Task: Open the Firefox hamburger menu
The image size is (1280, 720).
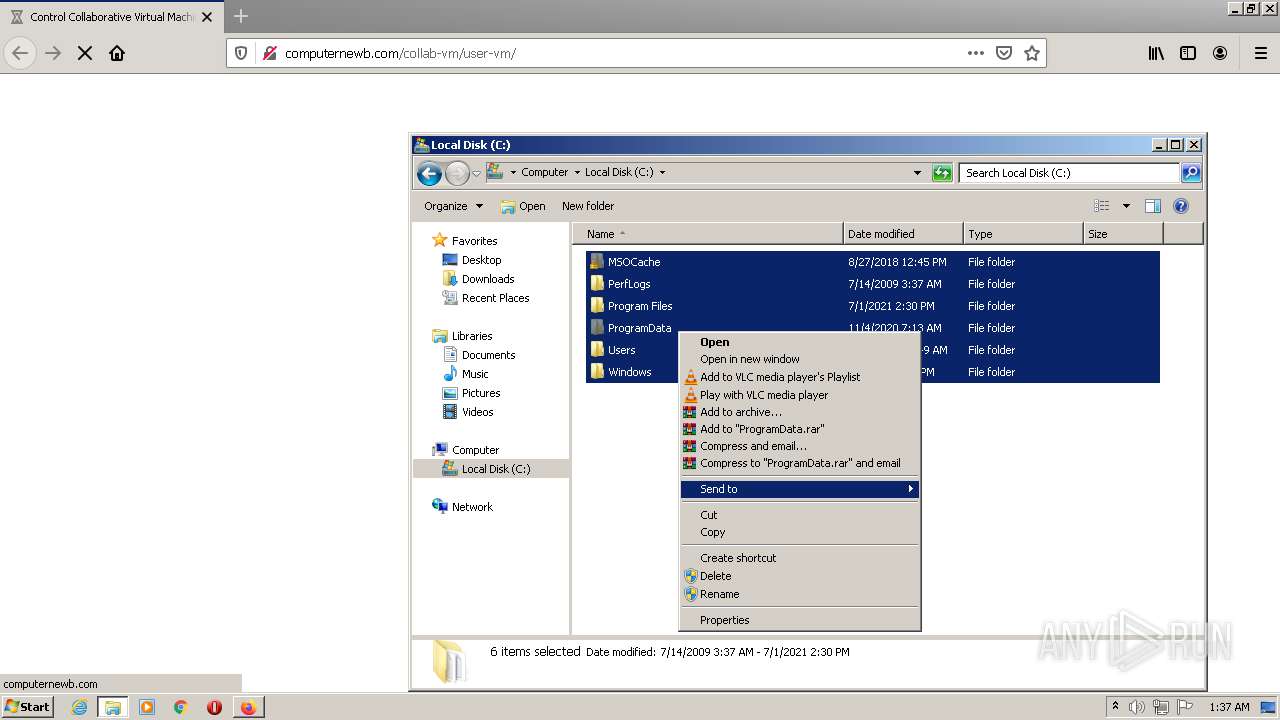Action: coord(1261,53)
